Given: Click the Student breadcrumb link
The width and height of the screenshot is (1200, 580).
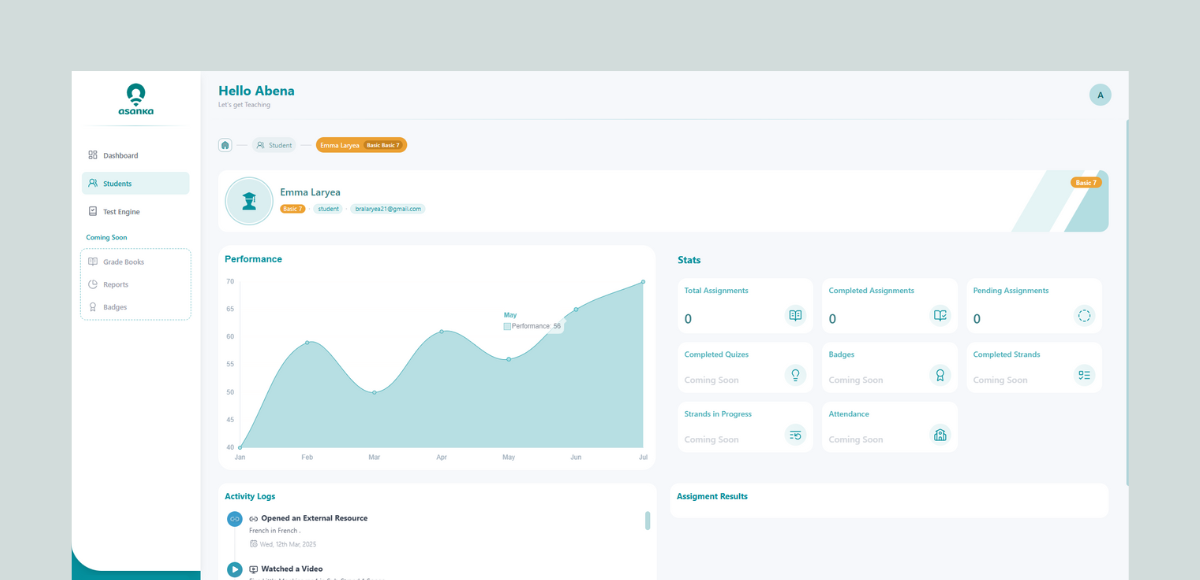Looking at the screenshot, I should tap(274, 145).
